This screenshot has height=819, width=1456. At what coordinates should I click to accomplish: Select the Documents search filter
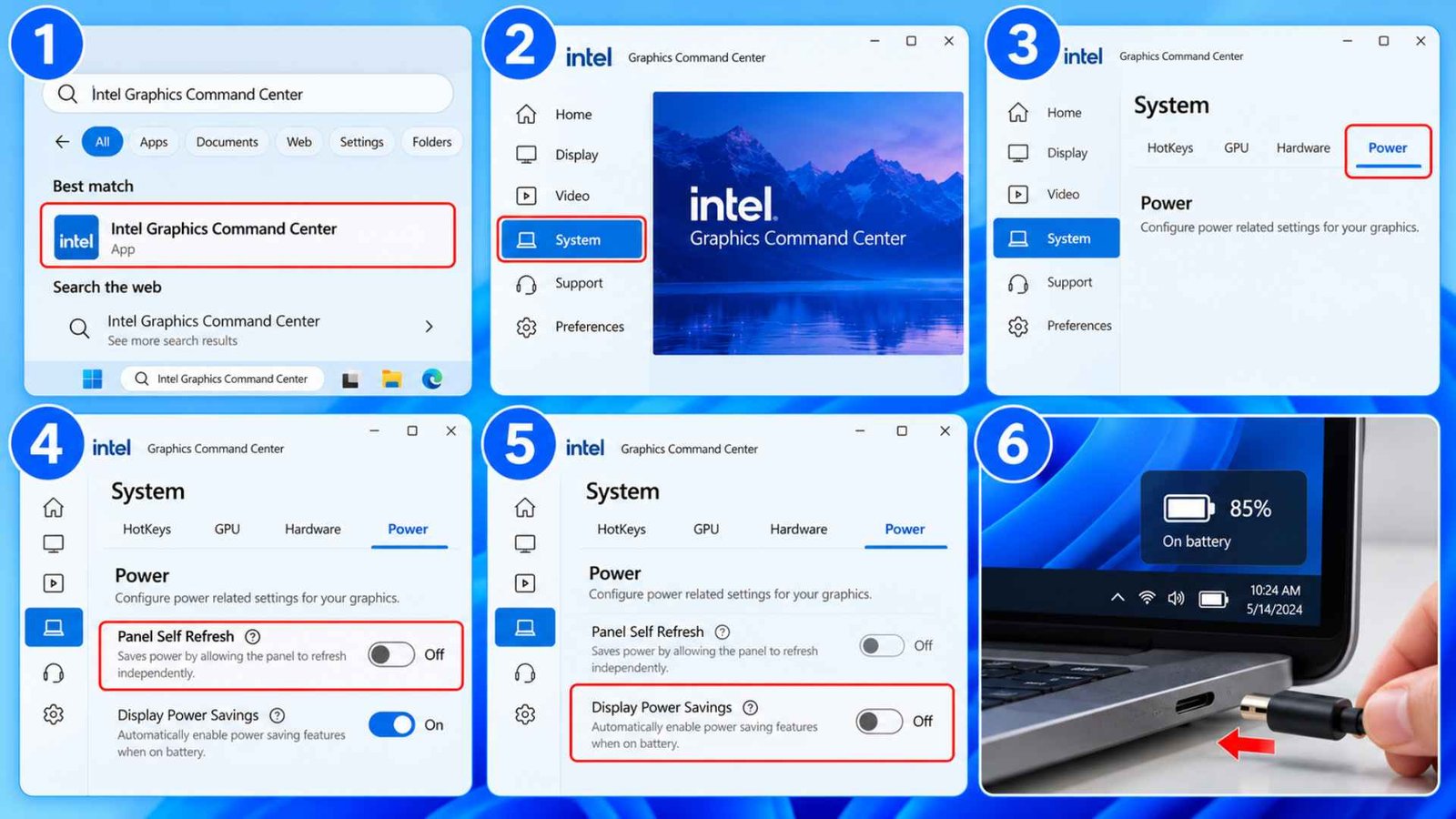pyautogui.click(x=227, y=142)
